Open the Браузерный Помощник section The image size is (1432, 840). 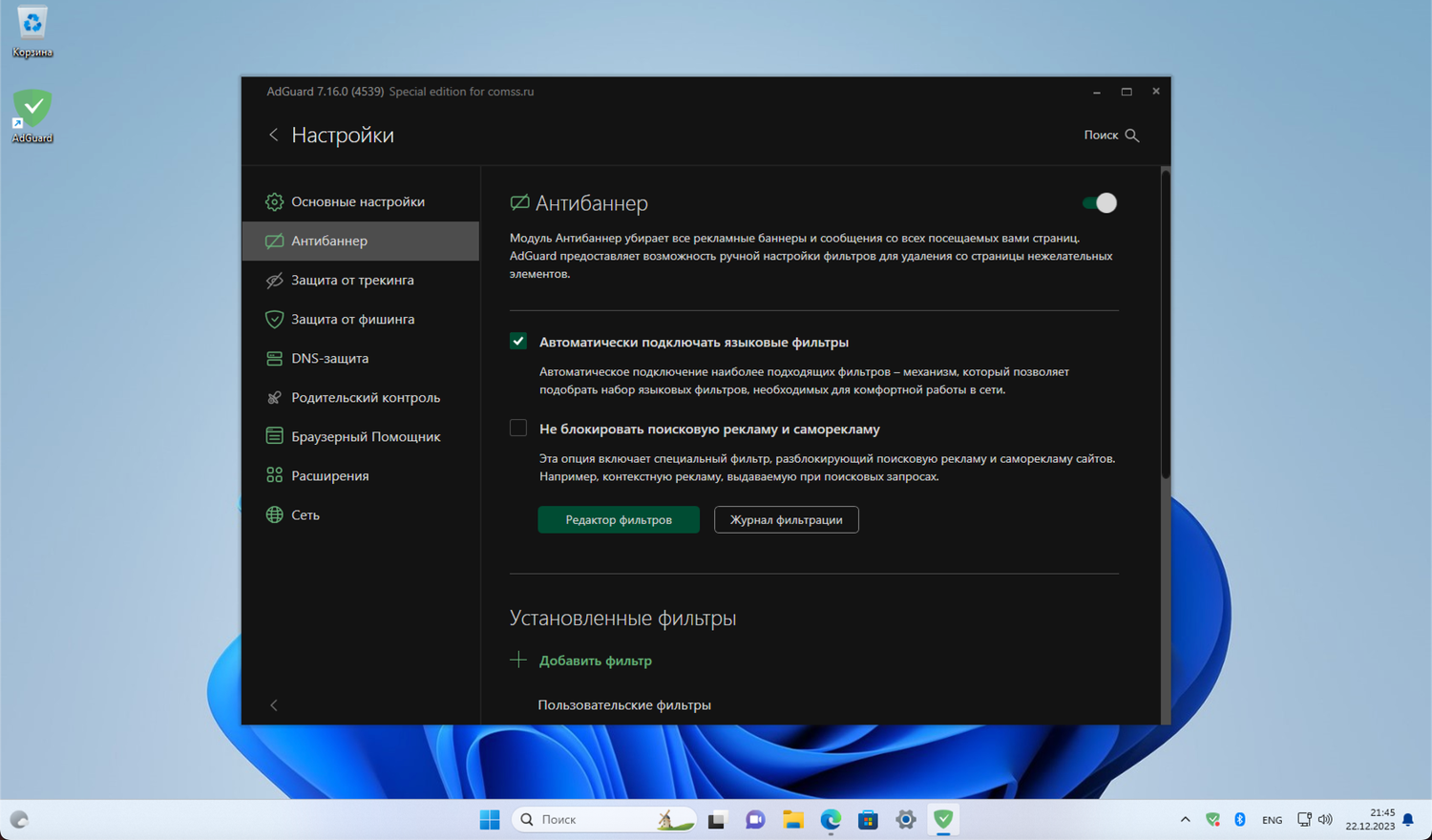coord(361,436)
